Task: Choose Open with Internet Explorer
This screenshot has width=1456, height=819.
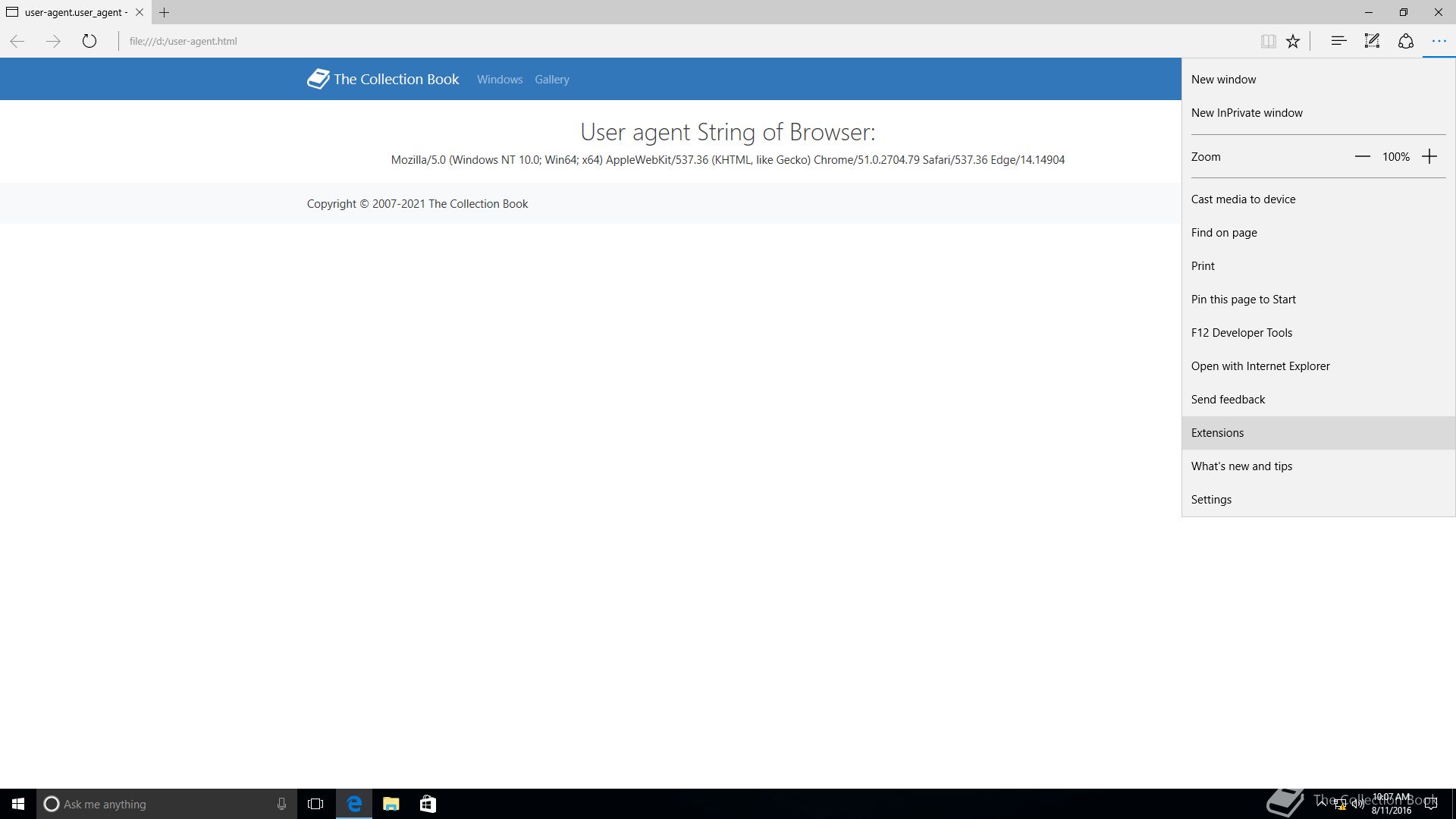Action: coord(1318,366)
